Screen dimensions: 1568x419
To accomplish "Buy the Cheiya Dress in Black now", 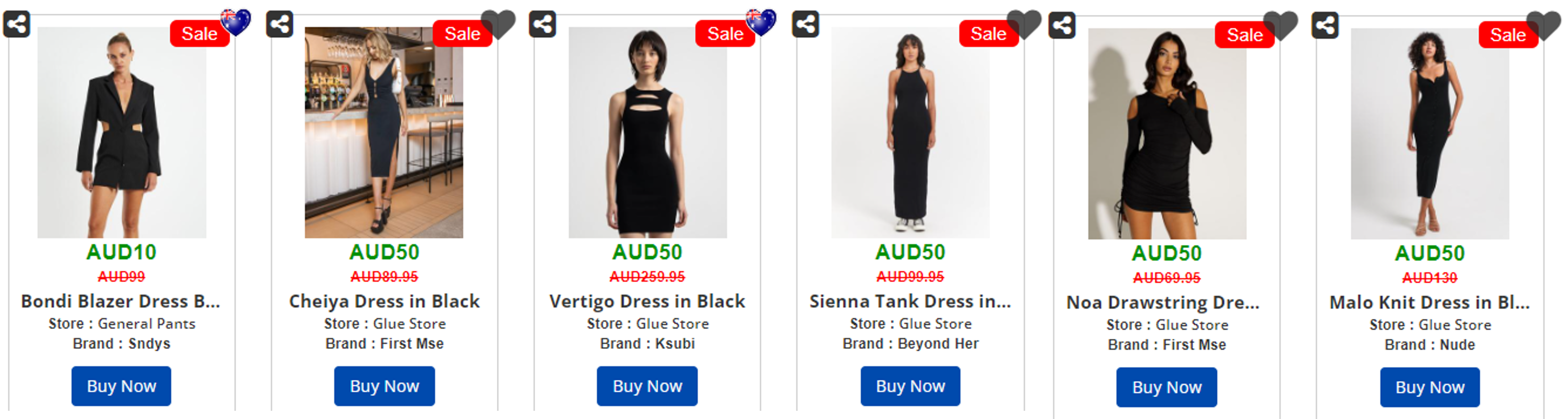I will click(x=384, y=386).
